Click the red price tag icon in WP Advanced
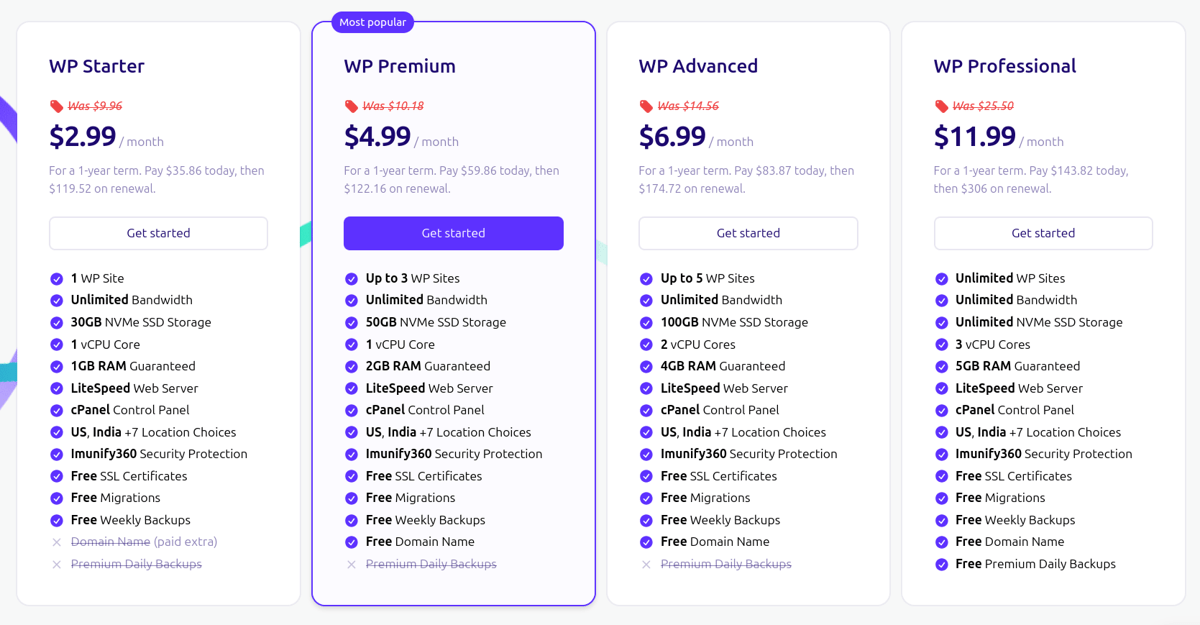This screenshot has width=1200, height=625. [646, 106]
